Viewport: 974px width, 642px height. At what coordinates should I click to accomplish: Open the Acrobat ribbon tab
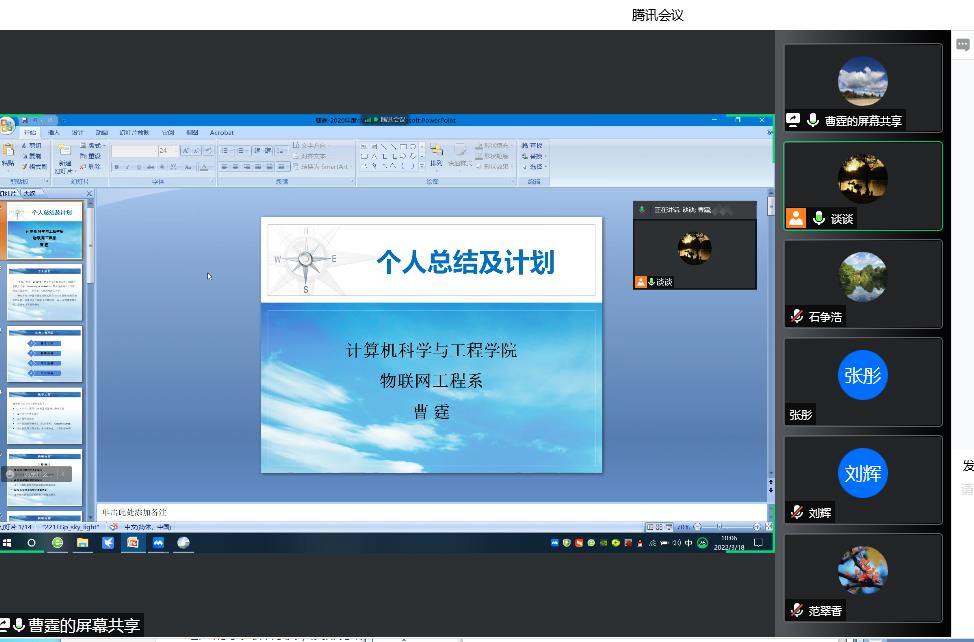coord(221,132)
